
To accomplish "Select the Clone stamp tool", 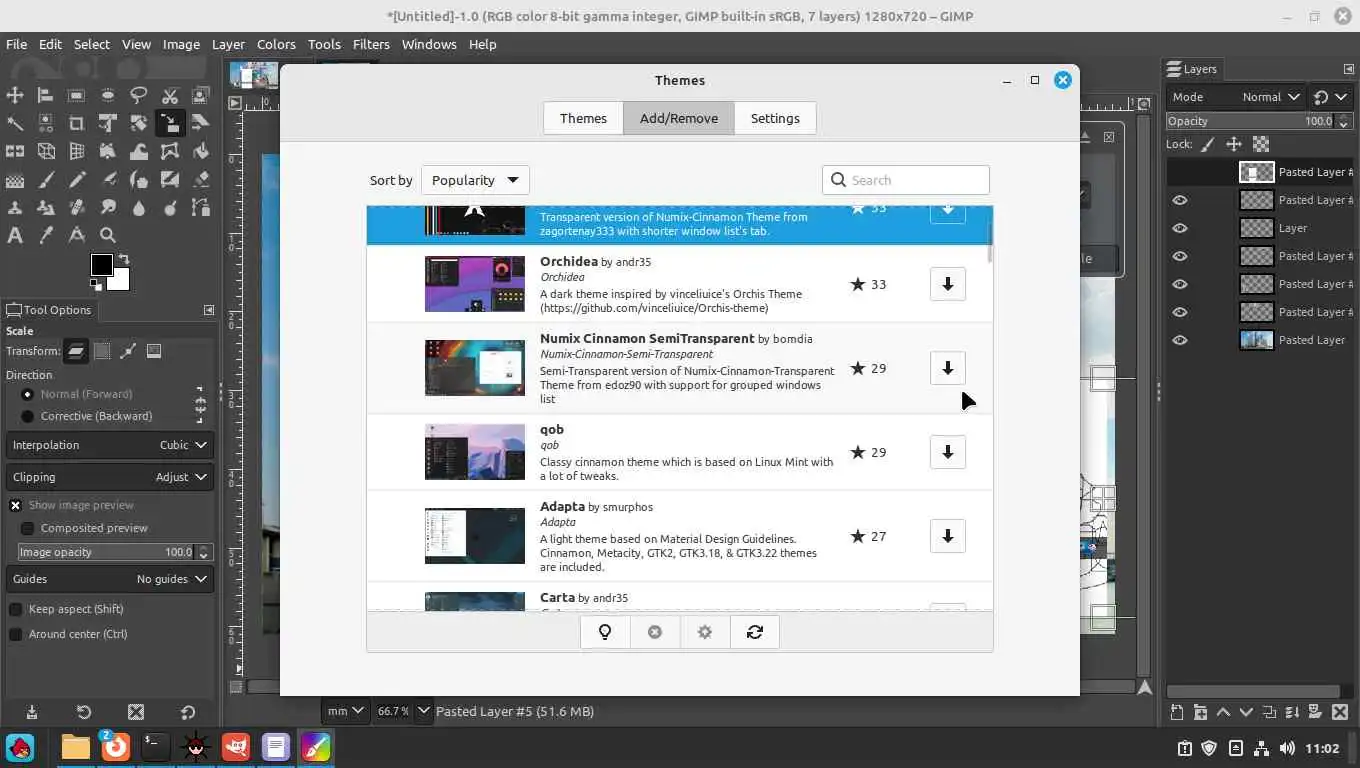I will (x=15, y=208).
